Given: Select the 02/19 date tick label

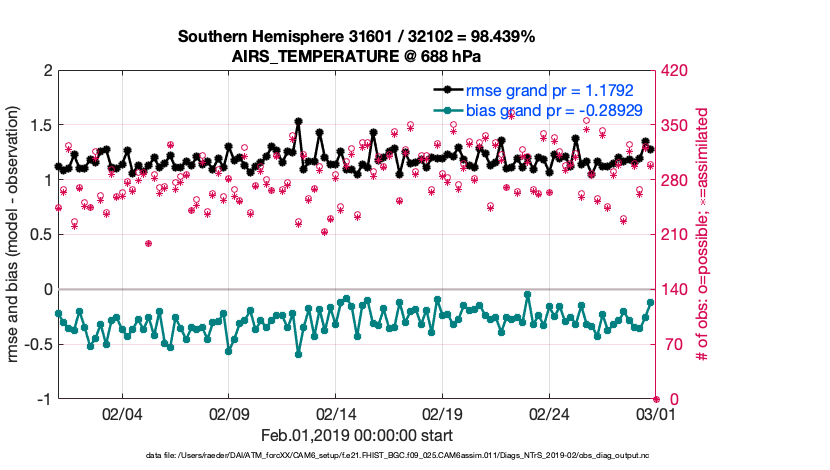Looking at the screenshot, I should tap(442, 414).
